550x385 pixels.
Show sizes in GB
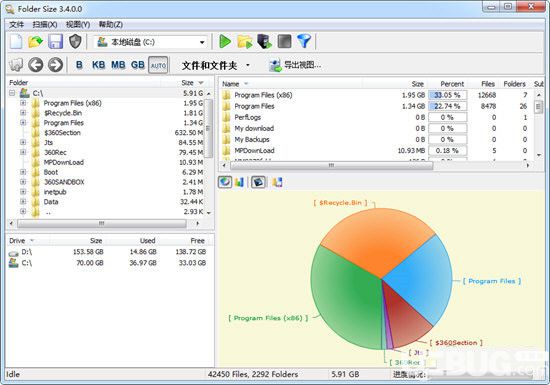tap(138, 65)
